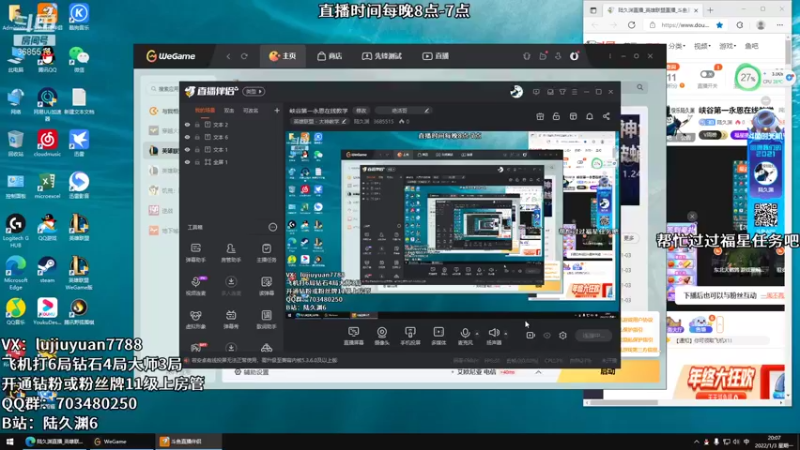Share the live room via share icon
The image size is (800, 450).
(x=606, y=117)
